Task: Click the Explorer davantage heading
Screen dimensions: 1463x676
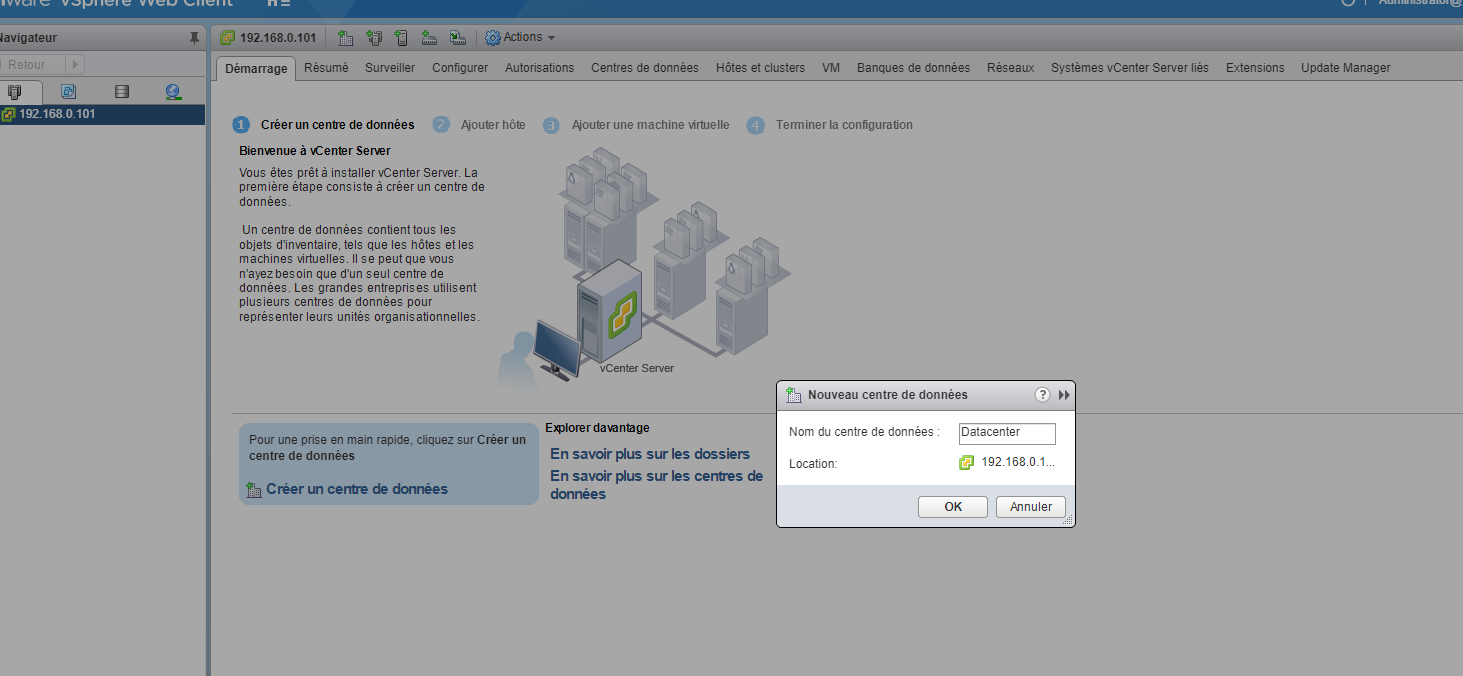Action: tap(597, 428)
